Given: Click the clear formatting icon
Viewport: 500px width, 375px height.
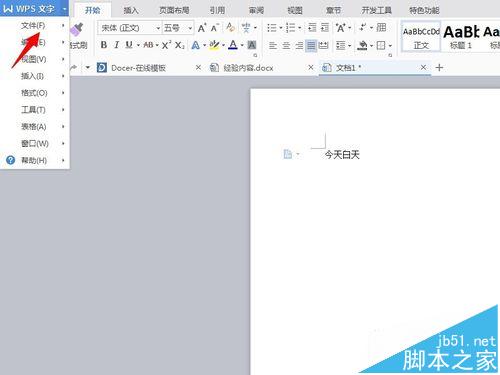Looking at the screenshot, I should click(x=230, y=27).
